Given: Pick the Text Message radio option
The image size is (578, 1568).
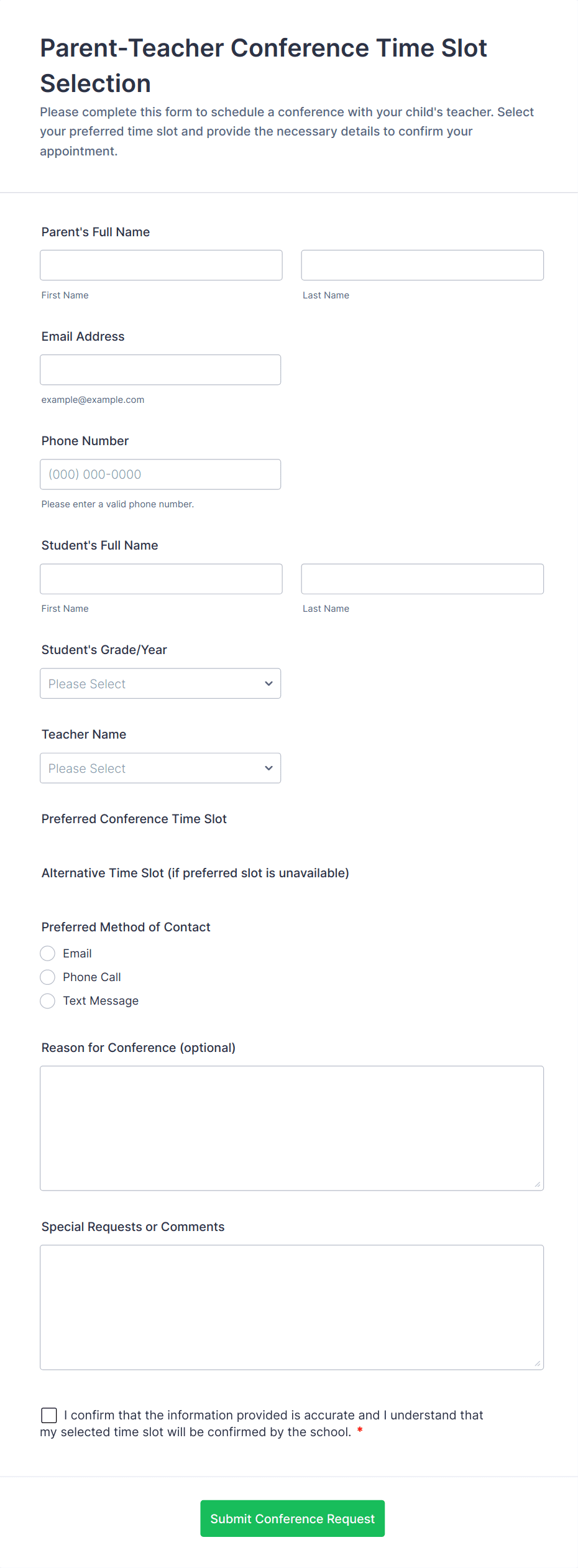Looking at the screenshot, I should point(48,1000).
